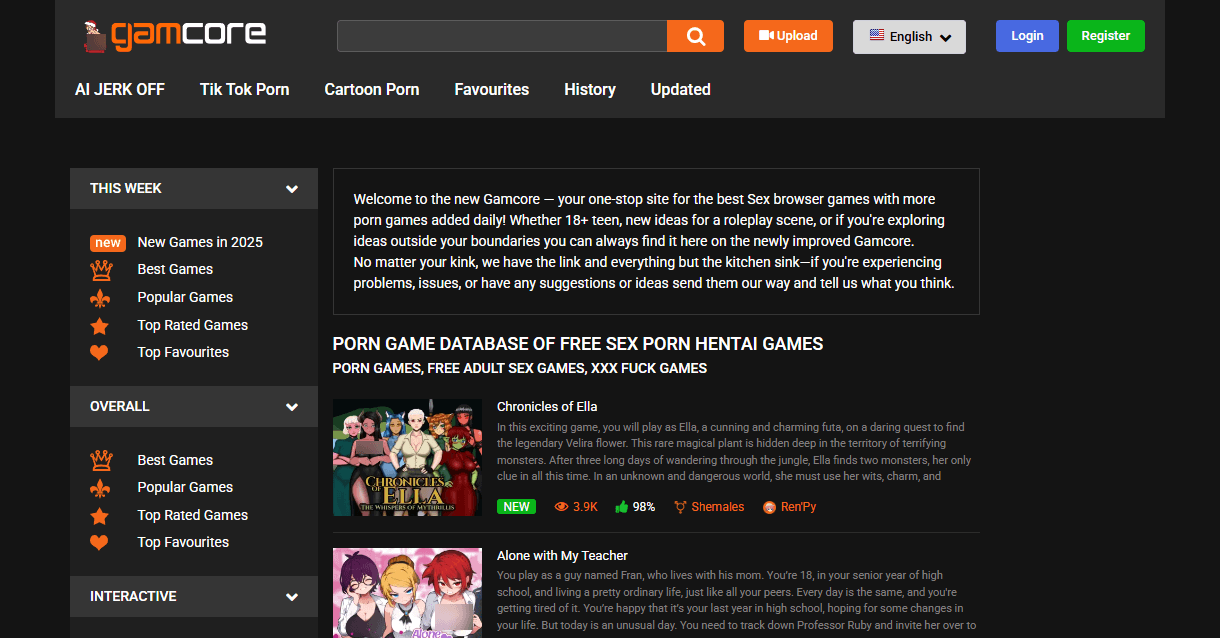Click the Upload button

pyautogui.click(x=788, y=36)
